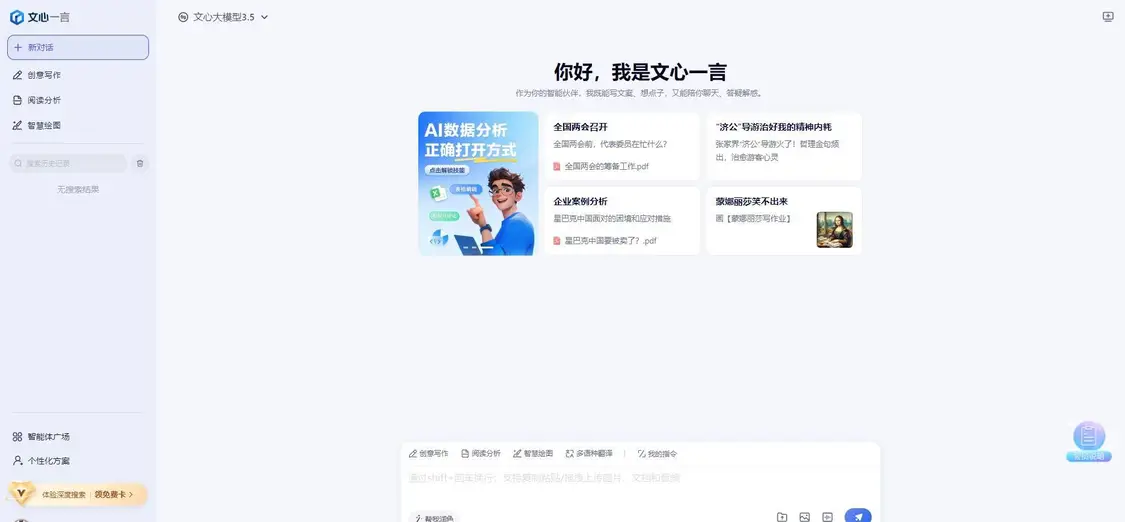The width and height of the screenshot is (1125, 522).
Task: Click the 文心一言 logo
Action: [40, 17]
